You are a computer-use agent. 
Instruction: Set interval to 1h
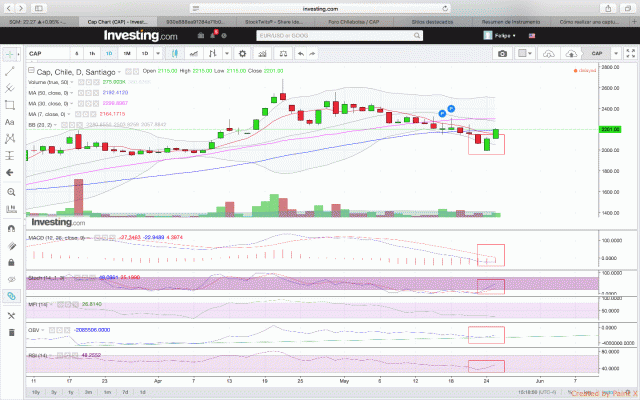pos(92,53)
